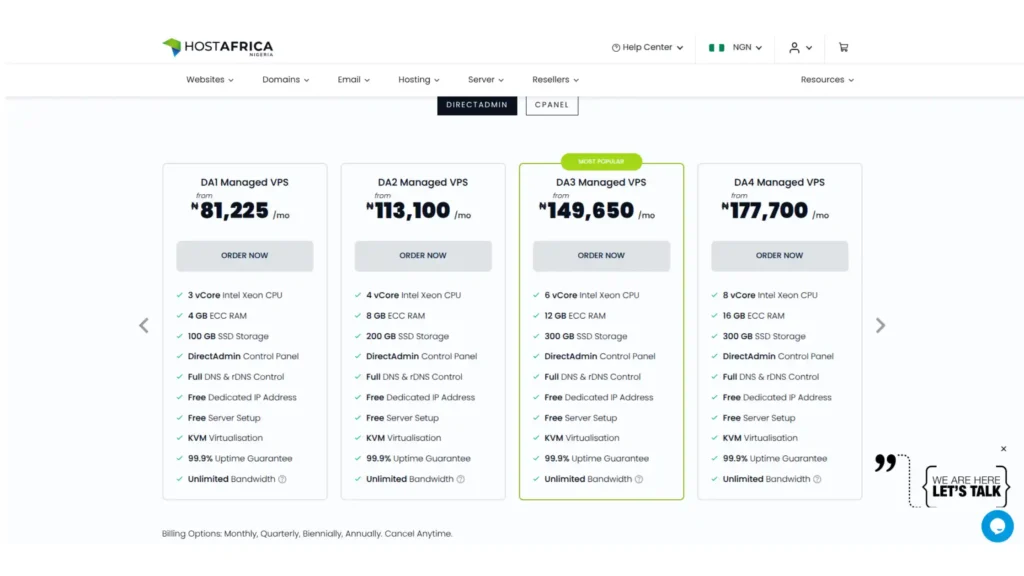
Task: Click the Billing Options note text
Action: point(307,534)
